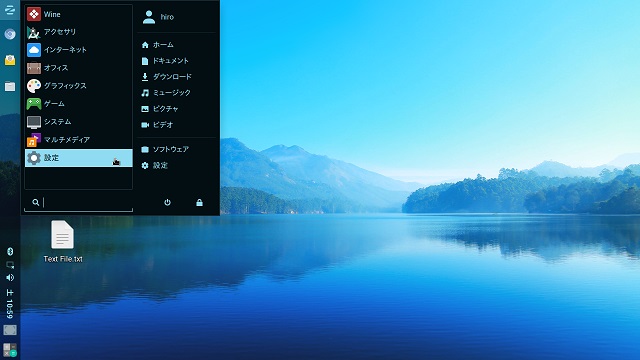Screen dimensions: 640x360
Task: Click the highlighted 設定 category with gear icon
Action: [x=78, y=158]
